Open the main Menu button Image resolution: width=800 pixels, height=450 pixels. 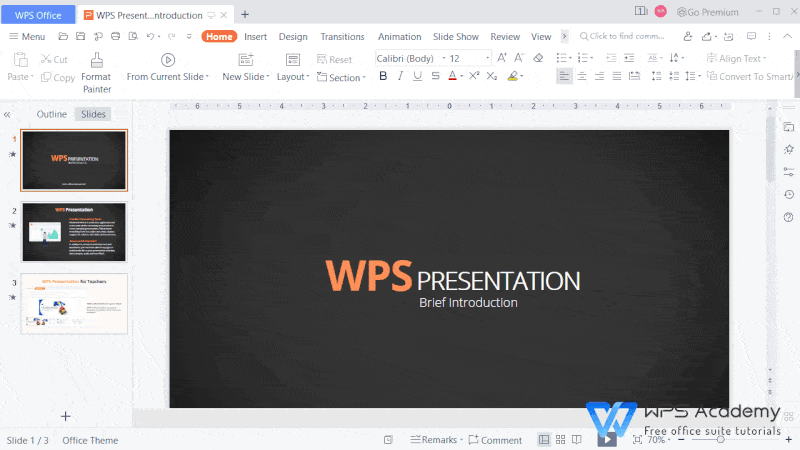(27, 36)
